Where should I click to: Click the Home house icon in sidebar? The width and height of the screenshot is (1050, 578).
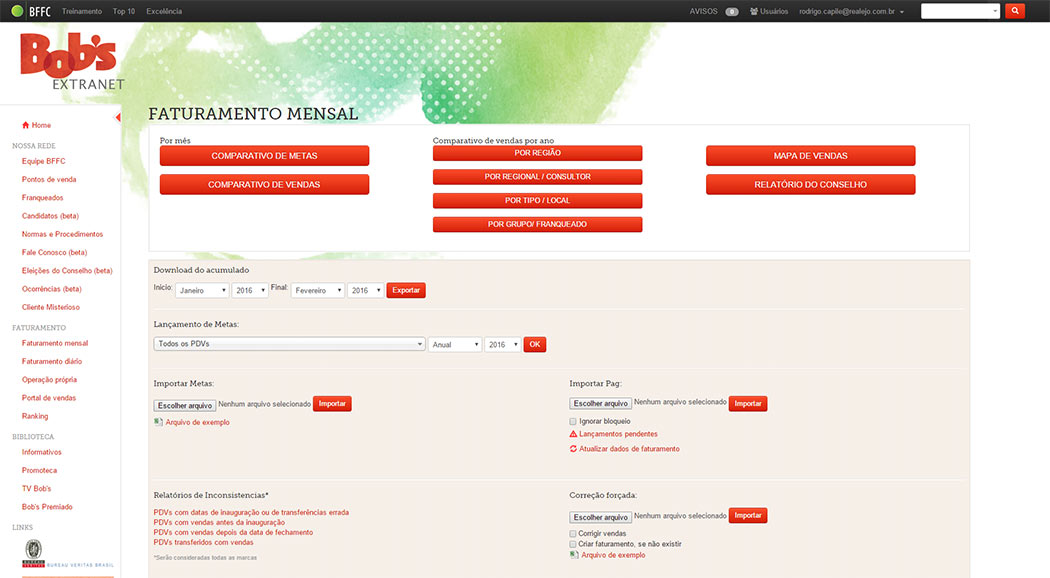tap(25, 125)
